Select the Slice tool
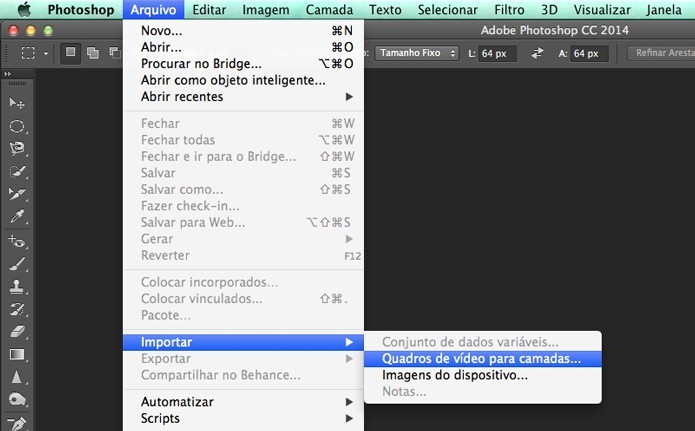695x431 pixels. point(17,194)
